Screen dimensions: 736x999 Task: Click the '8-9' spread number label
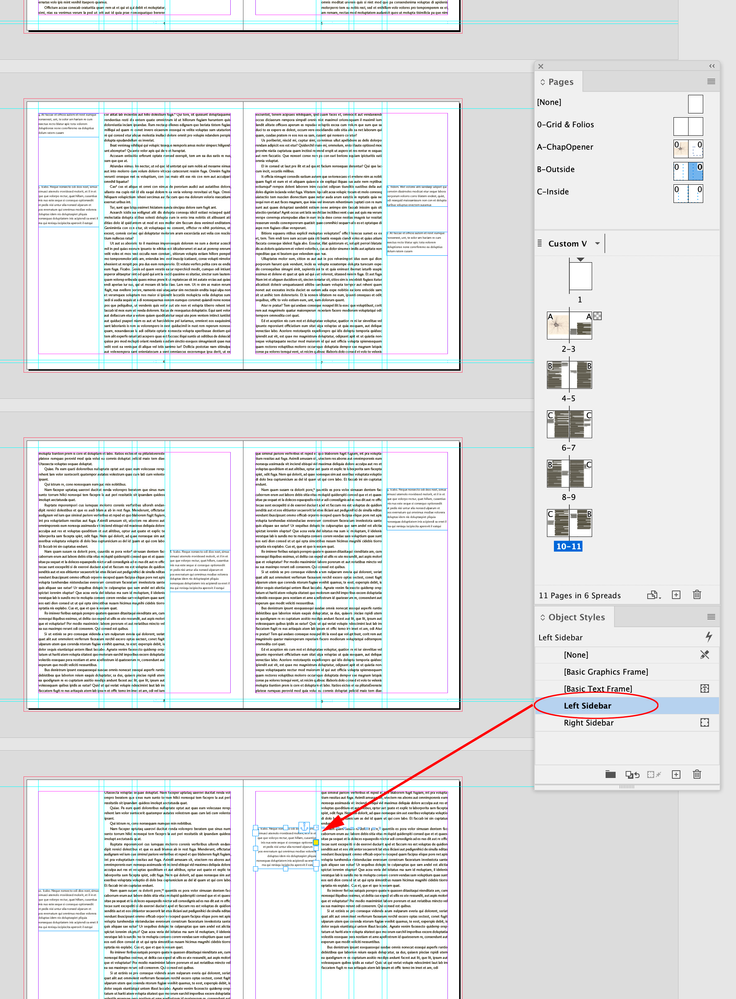click(x=568, y=497)
